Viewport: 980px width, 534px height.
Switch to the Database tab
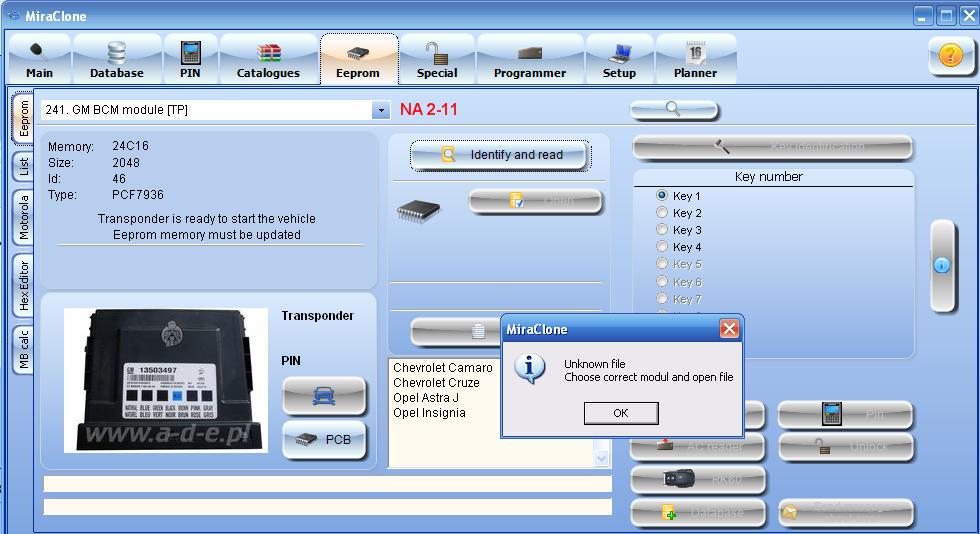[117, 61]
